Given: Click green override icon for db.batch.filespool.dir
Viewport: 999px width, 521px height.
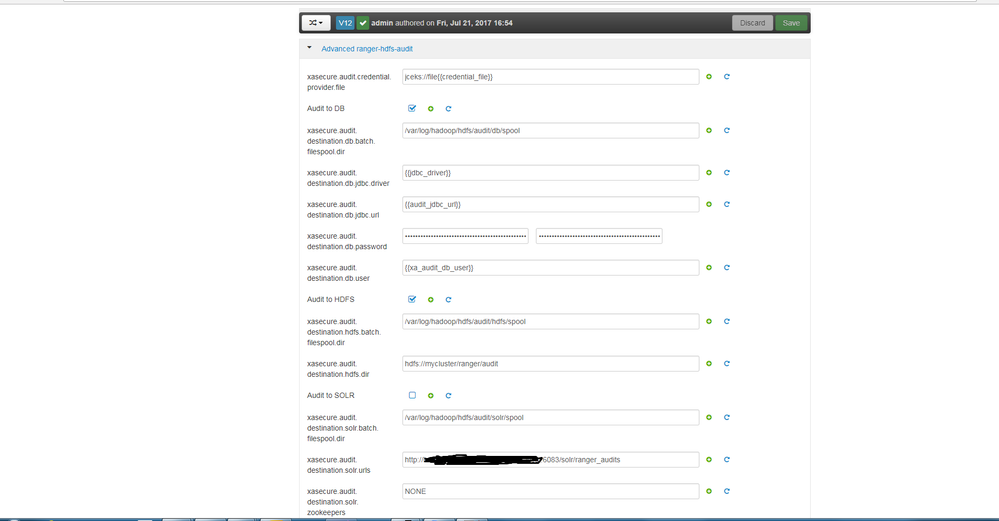Looking at the screenshot, I should pos(708,131).
